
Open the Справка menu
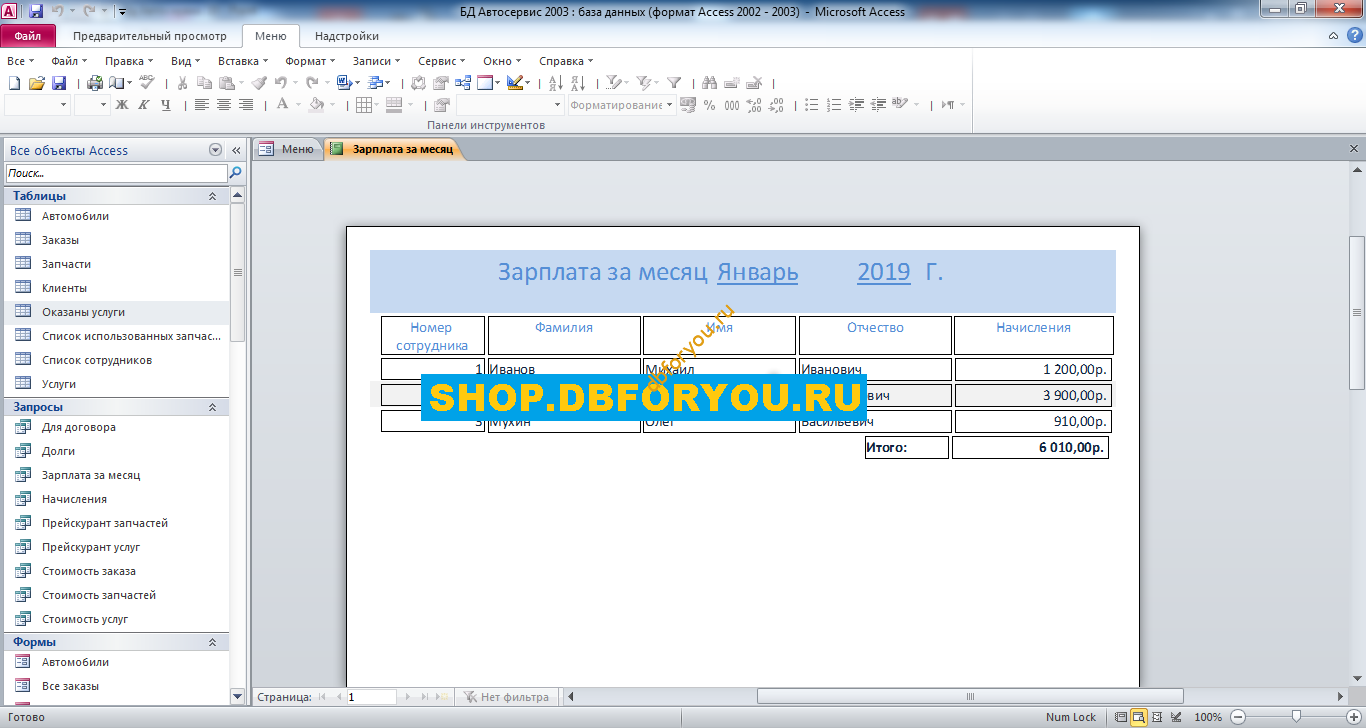(x=566, y=61)
